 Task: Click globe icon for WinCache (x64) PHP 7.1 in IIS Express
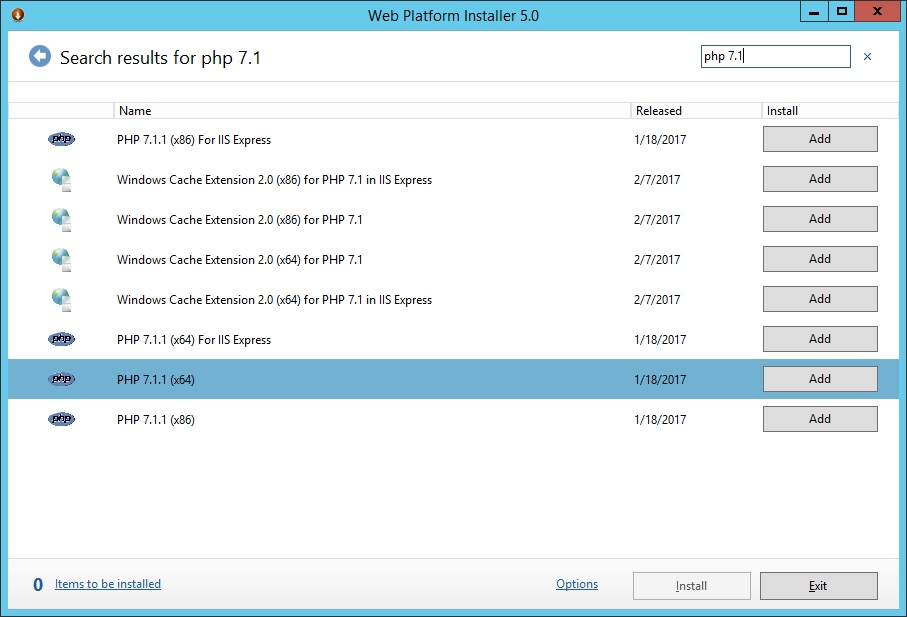click(x=61, y=300)
